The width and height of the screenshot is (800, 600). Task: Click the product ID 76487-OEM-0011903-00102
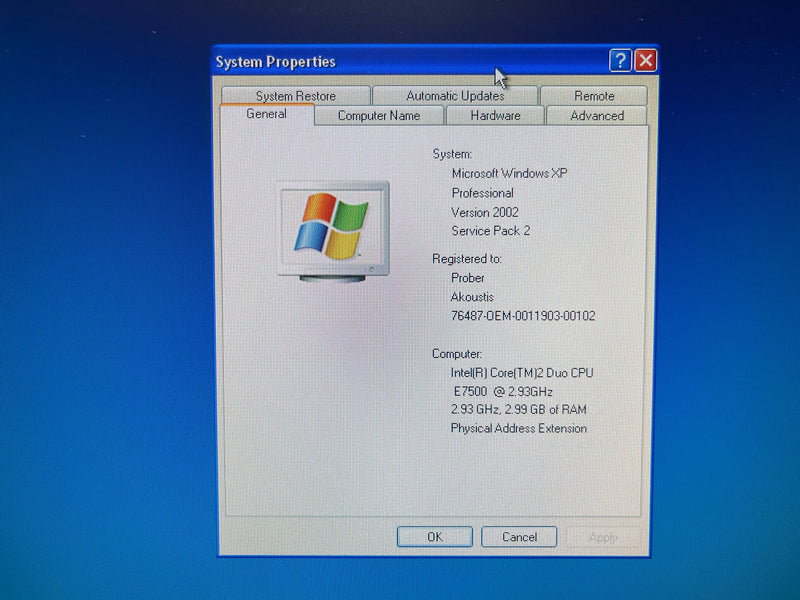(x=523, y=316)
